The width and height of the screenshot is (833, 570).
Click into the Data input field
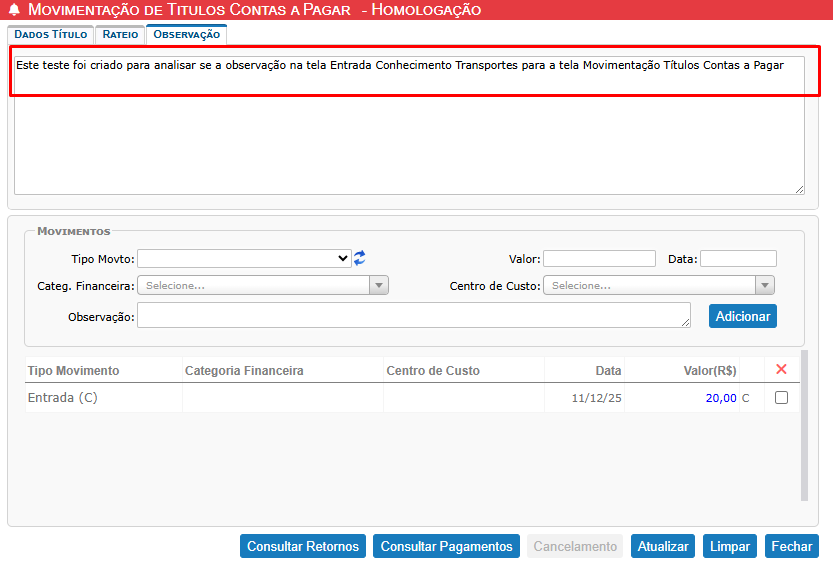(738, 259)
